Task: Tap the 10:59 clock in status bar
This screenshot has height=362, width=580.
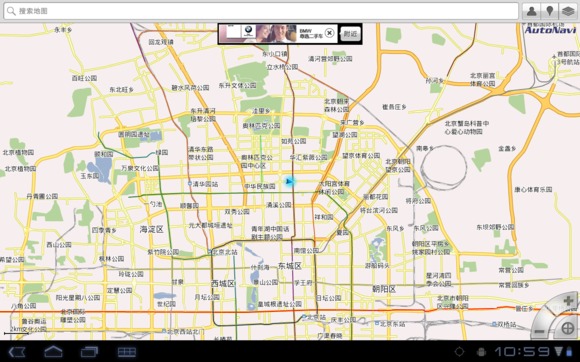Action: click(522, 351)
